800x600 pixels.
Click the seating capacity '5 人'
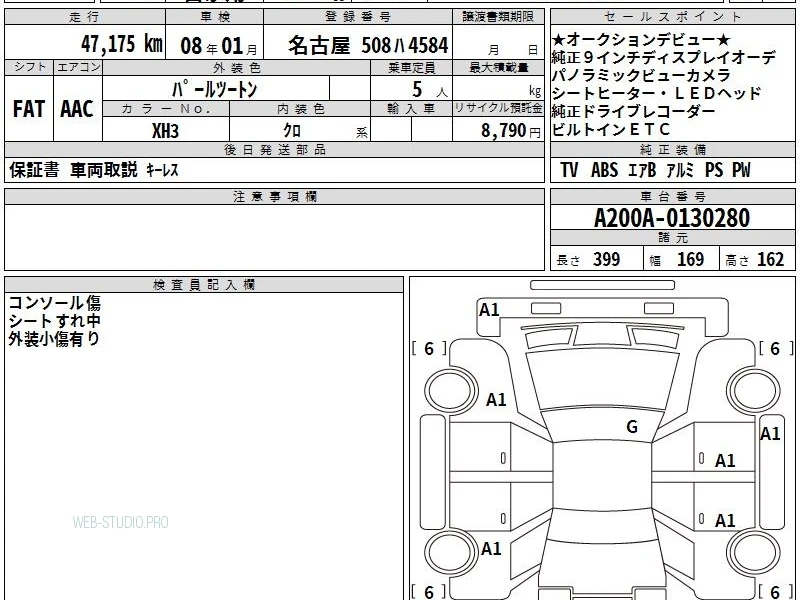click(429, 90)
